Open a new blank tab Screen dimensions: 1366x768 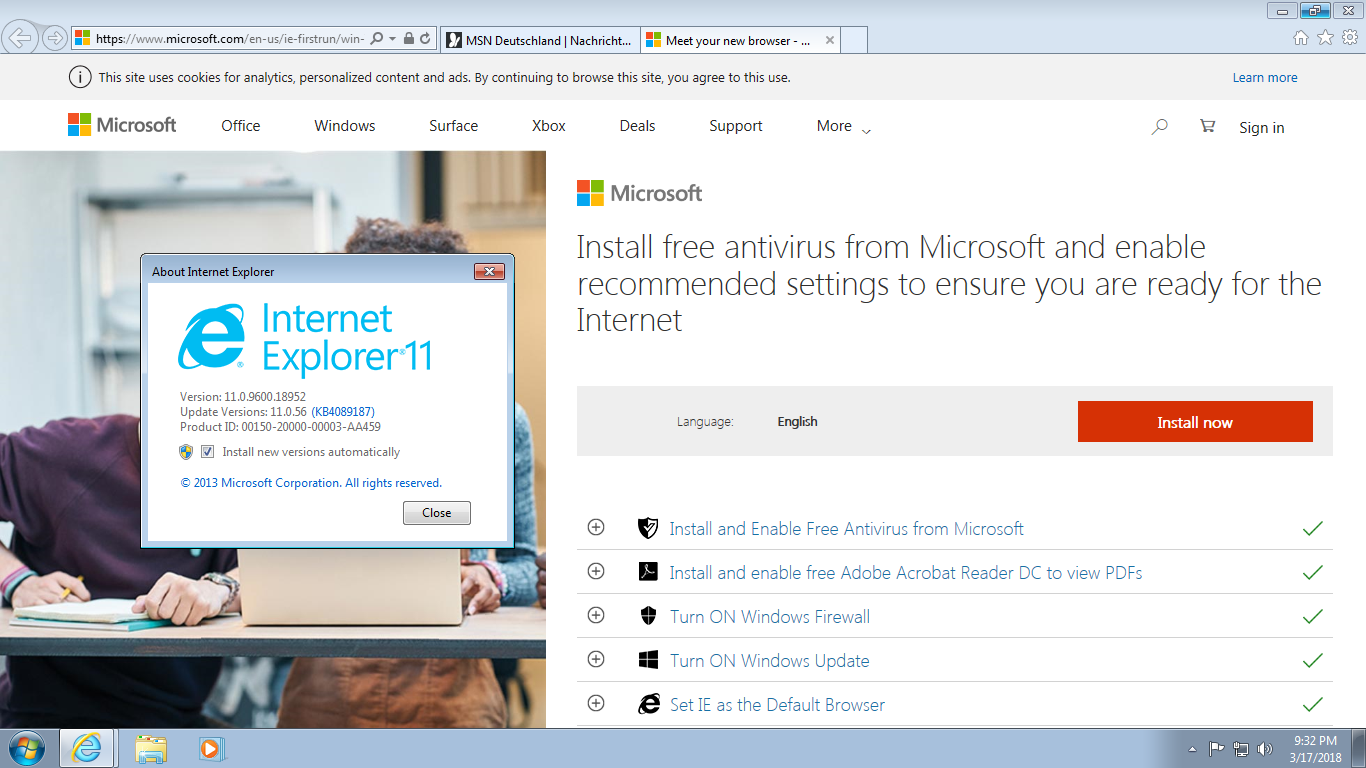click(854, 41)
